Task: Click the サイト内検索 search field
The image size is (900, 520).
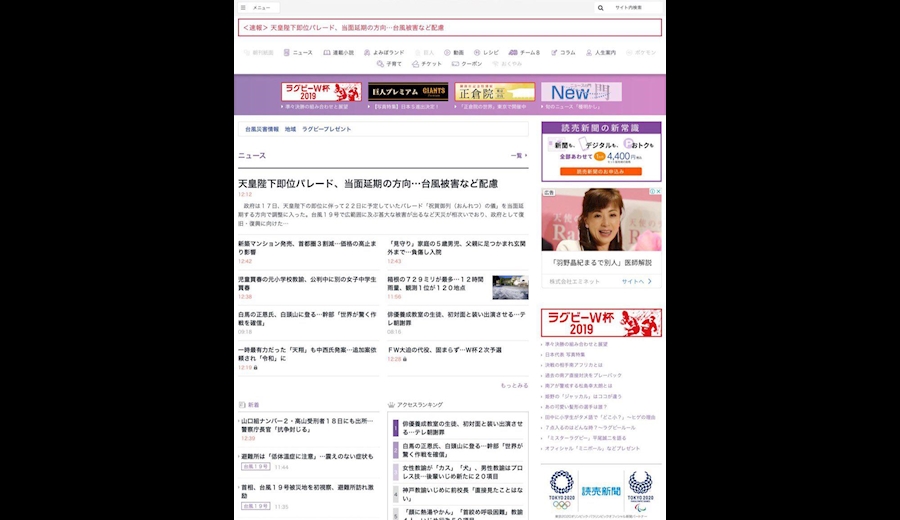Action: 635,8
